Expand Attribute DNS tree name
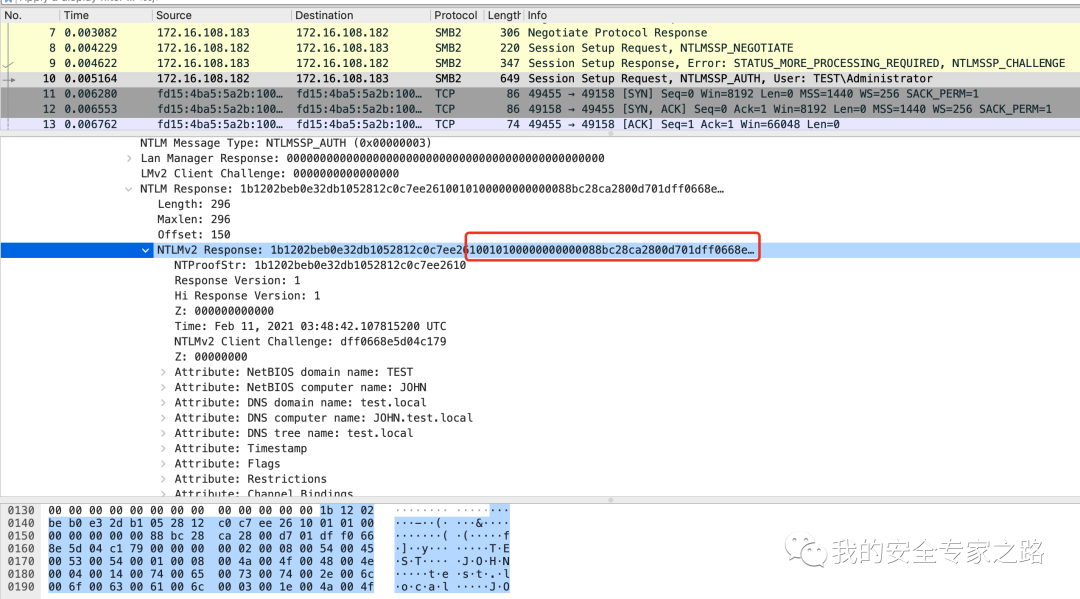 163,433
